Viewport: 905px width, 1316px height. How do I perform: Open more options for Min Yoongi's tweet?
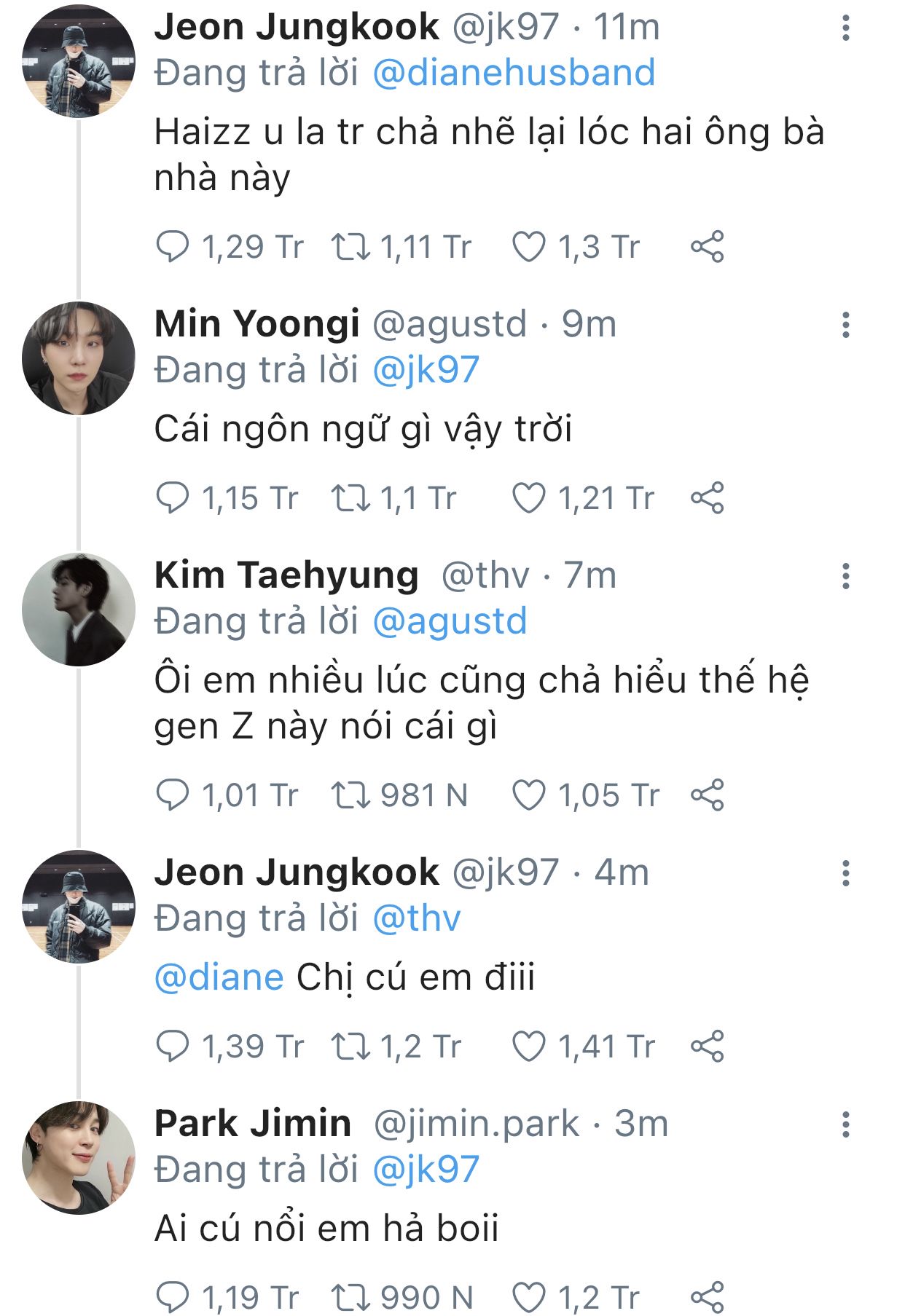845,325
